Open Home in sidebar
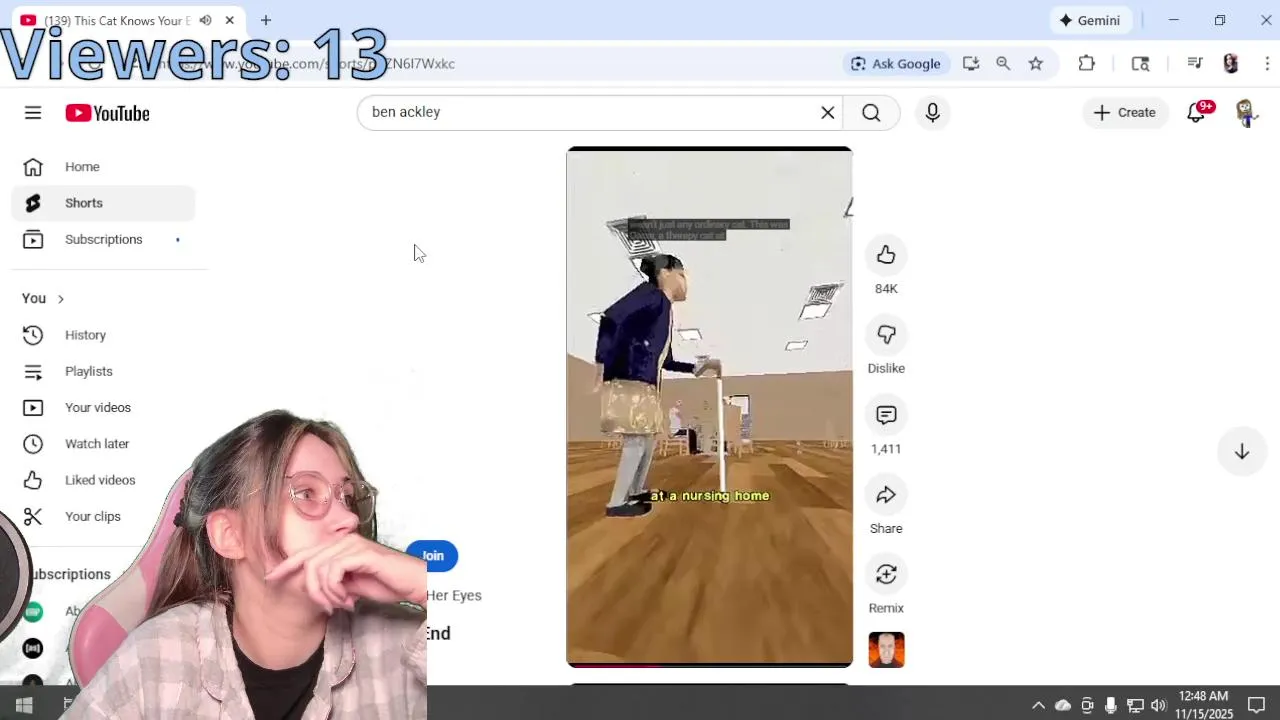 (103, 167)
